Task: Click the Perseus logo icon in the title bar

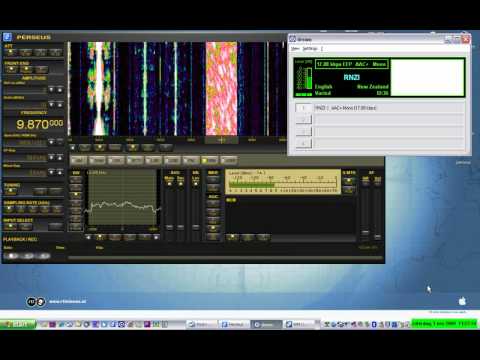Action: [x=8, y=37]
